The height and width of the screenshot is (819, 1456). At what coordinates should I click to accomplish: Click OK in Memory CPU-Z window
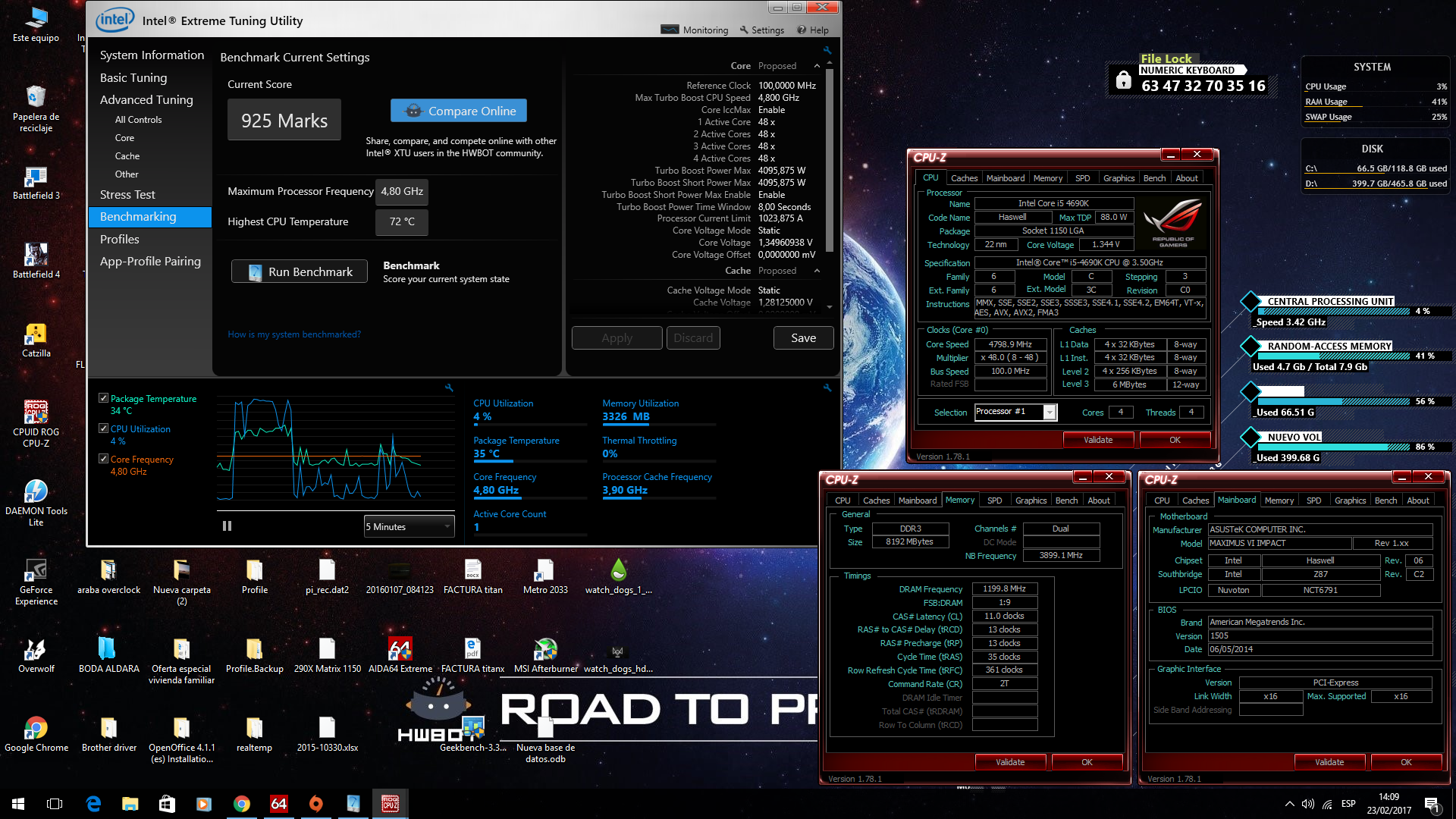pyautogui.click(x=1087, y=762)
